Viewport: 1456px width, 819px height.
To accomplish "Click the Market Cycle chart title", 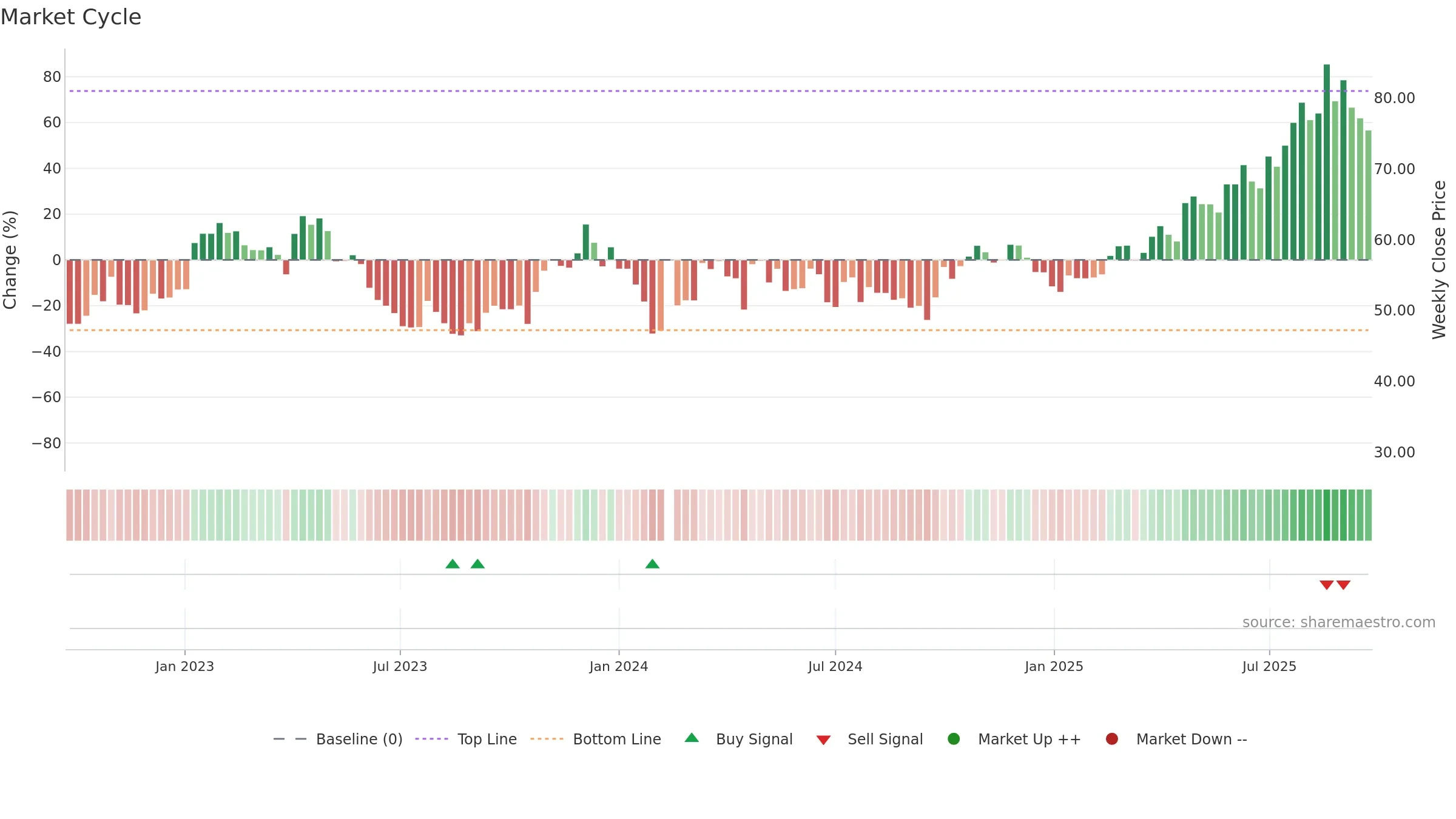I will click(x=71, y=17).
